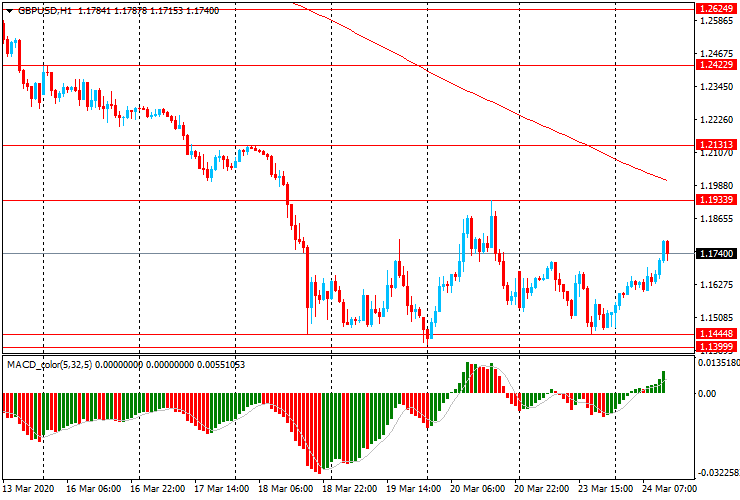
Task: Select the 19 Mar 14:00 time label
Action: tap(413, 488)
